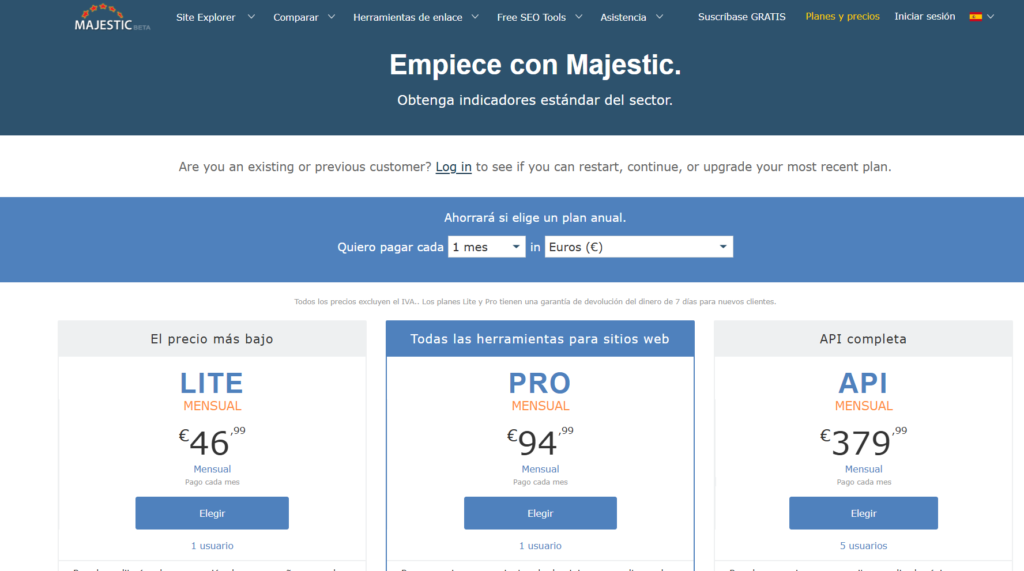1024x571 pixels.
Task: Click Iniciar sesión
Action: pyautogui.click(x=924, y=17)
